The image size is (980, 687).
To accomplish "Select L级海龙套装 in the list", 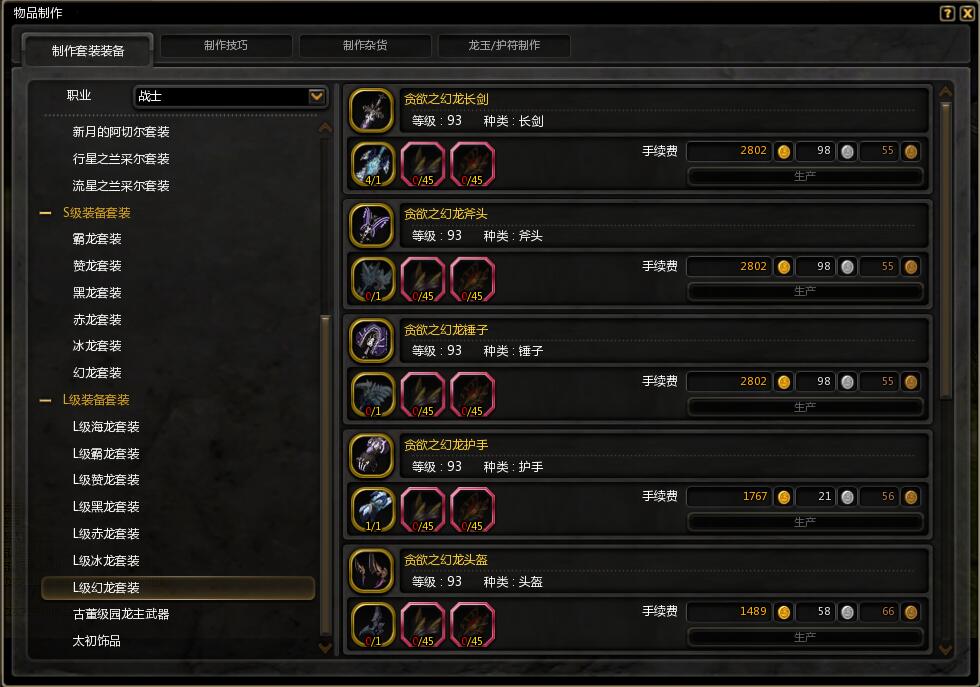I will [106, 427].
